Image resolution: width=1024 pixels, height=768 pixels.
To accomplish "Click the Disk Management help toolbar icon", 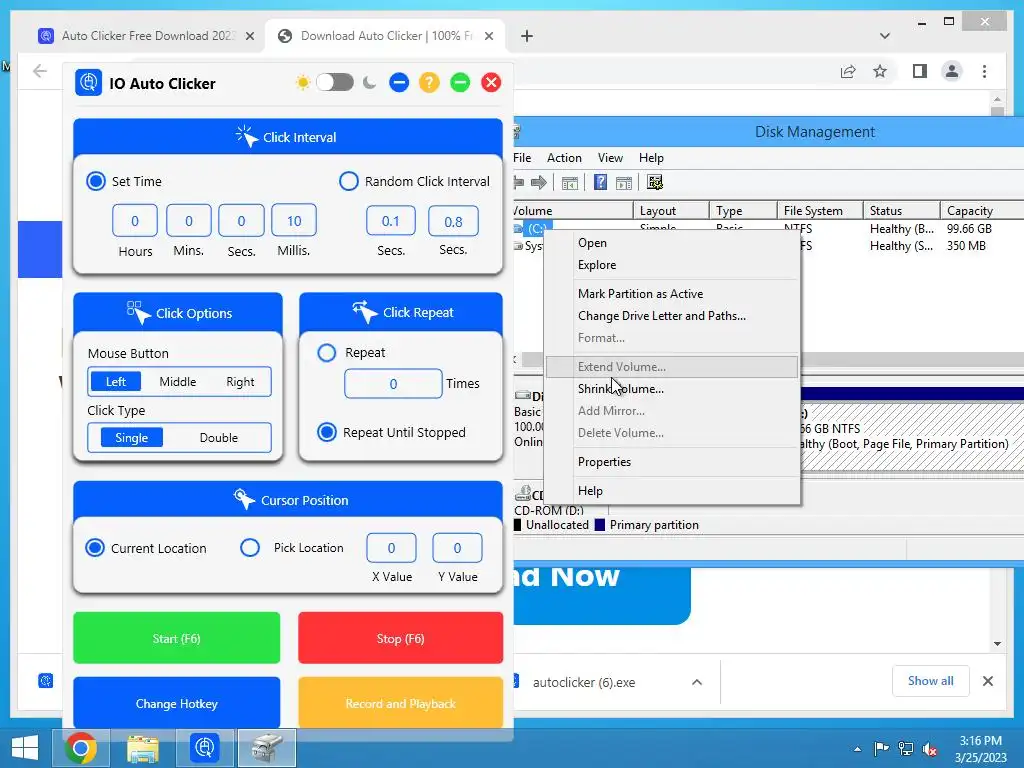I will point(600,182).
